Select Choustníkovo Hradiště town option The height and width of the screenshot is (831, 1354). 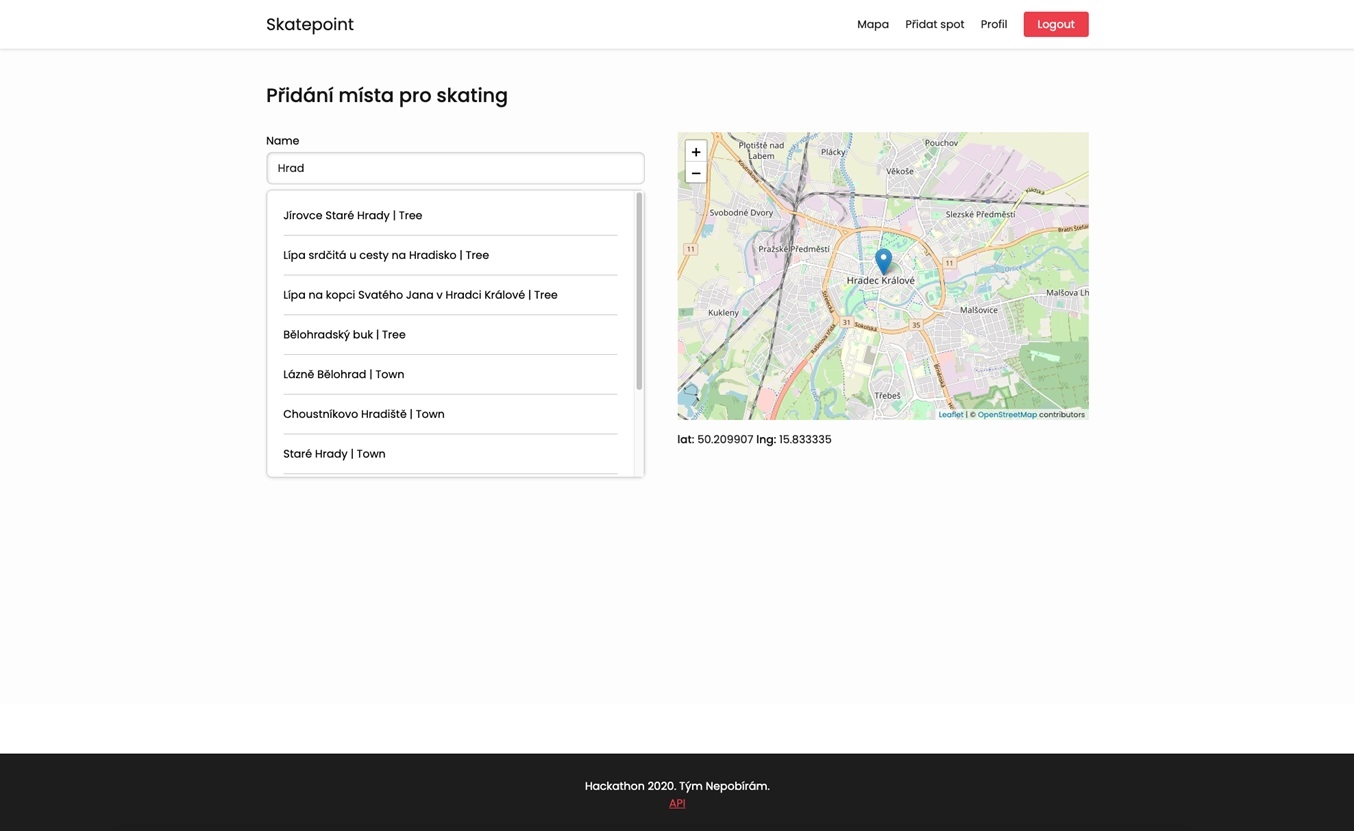coord(363,414)
